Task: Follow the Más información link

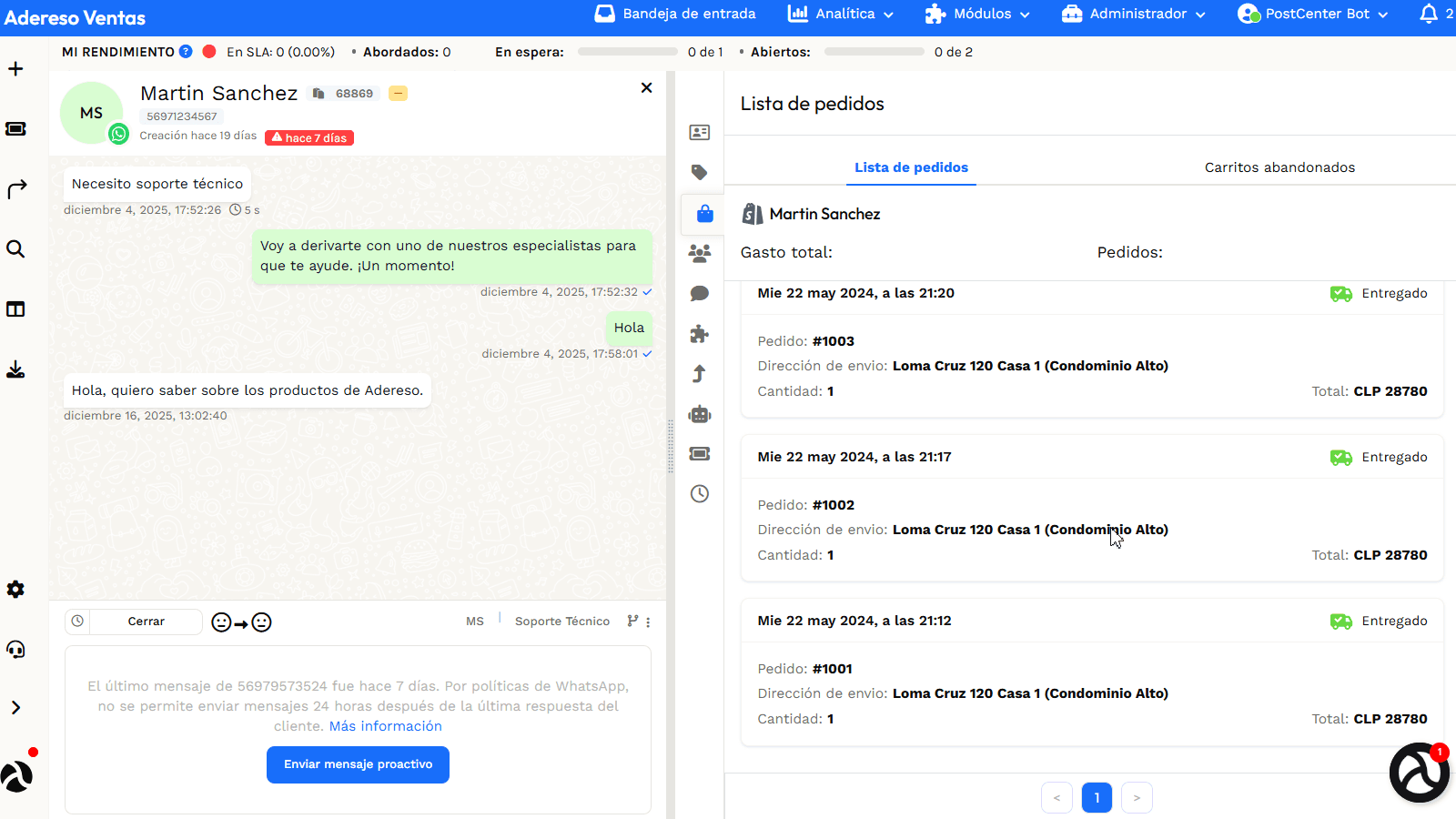Action: (386, 726)
